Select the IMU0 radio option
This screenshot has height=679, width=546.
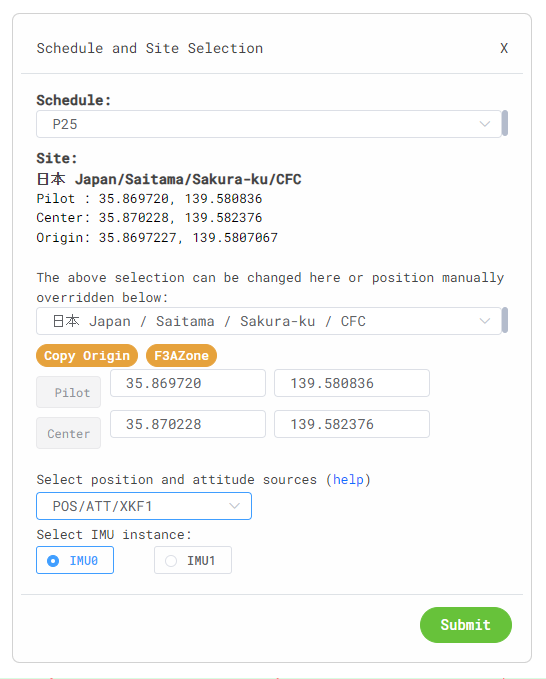[x=75, y=560]
